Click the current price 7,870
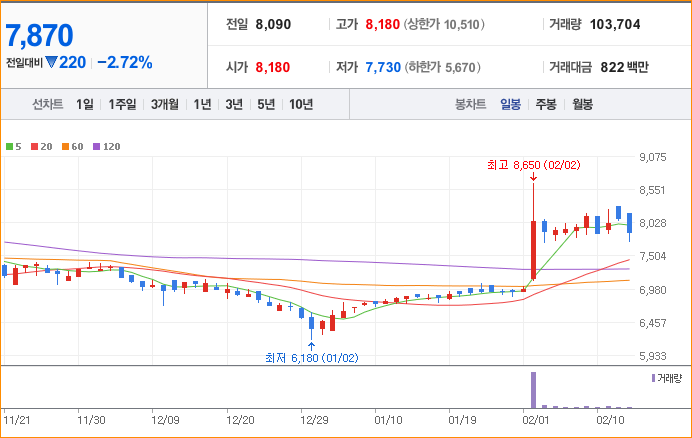 (39, 35)
